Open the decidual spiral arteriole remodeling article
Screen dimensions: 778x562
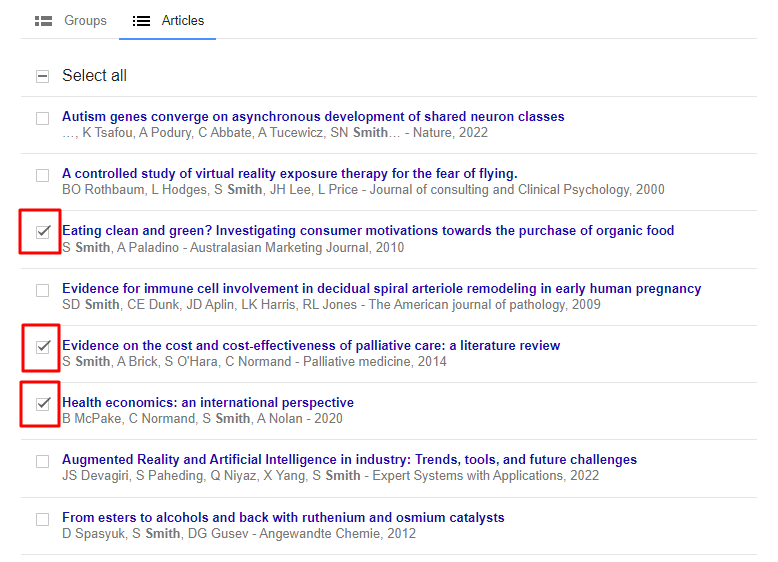tap(381, 288)
